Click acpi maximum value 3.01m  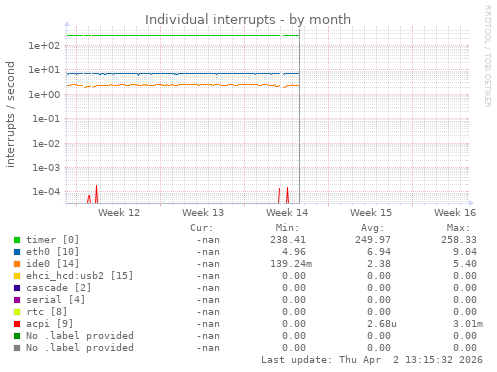(x=468, y=324)
